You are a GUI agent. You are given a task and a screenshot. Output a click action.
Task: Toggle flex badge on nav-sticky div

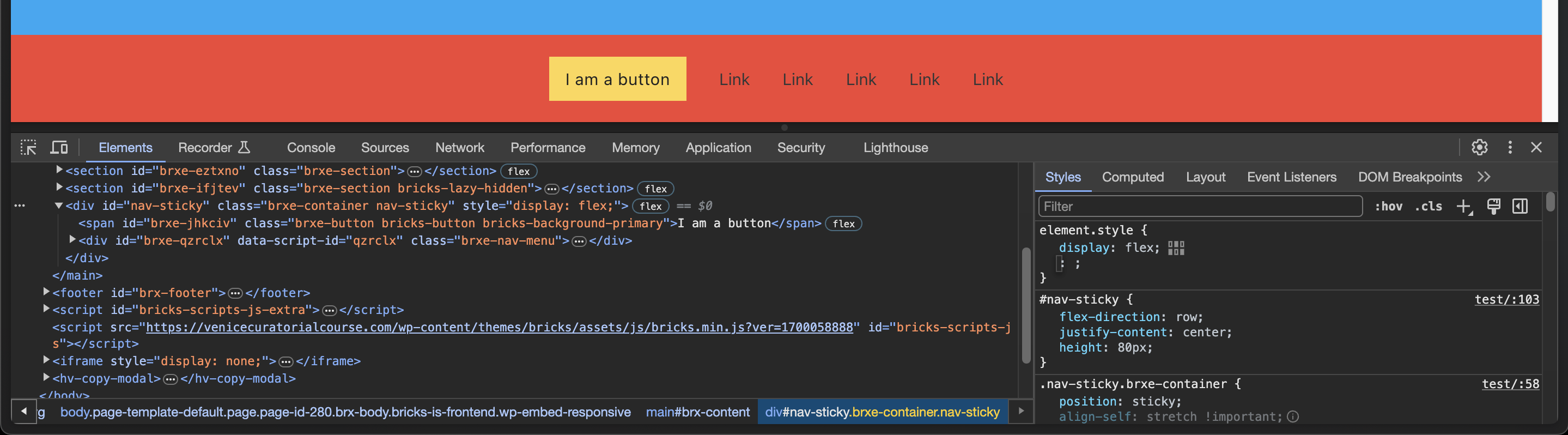(651, 207)
